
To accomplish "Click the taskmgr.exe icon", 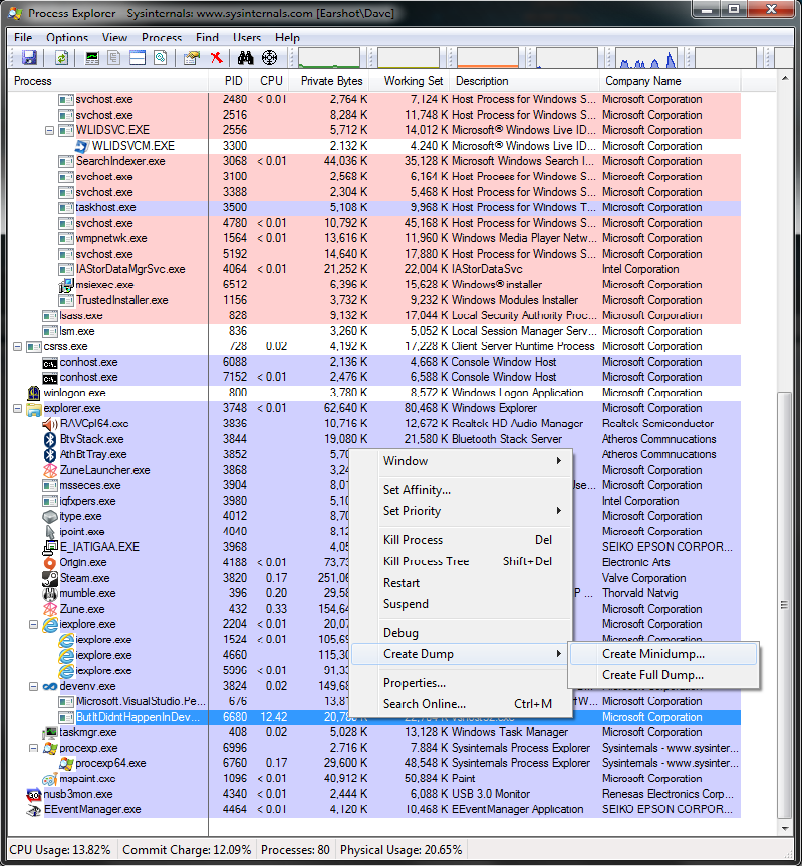I will (x=50, y=733).
